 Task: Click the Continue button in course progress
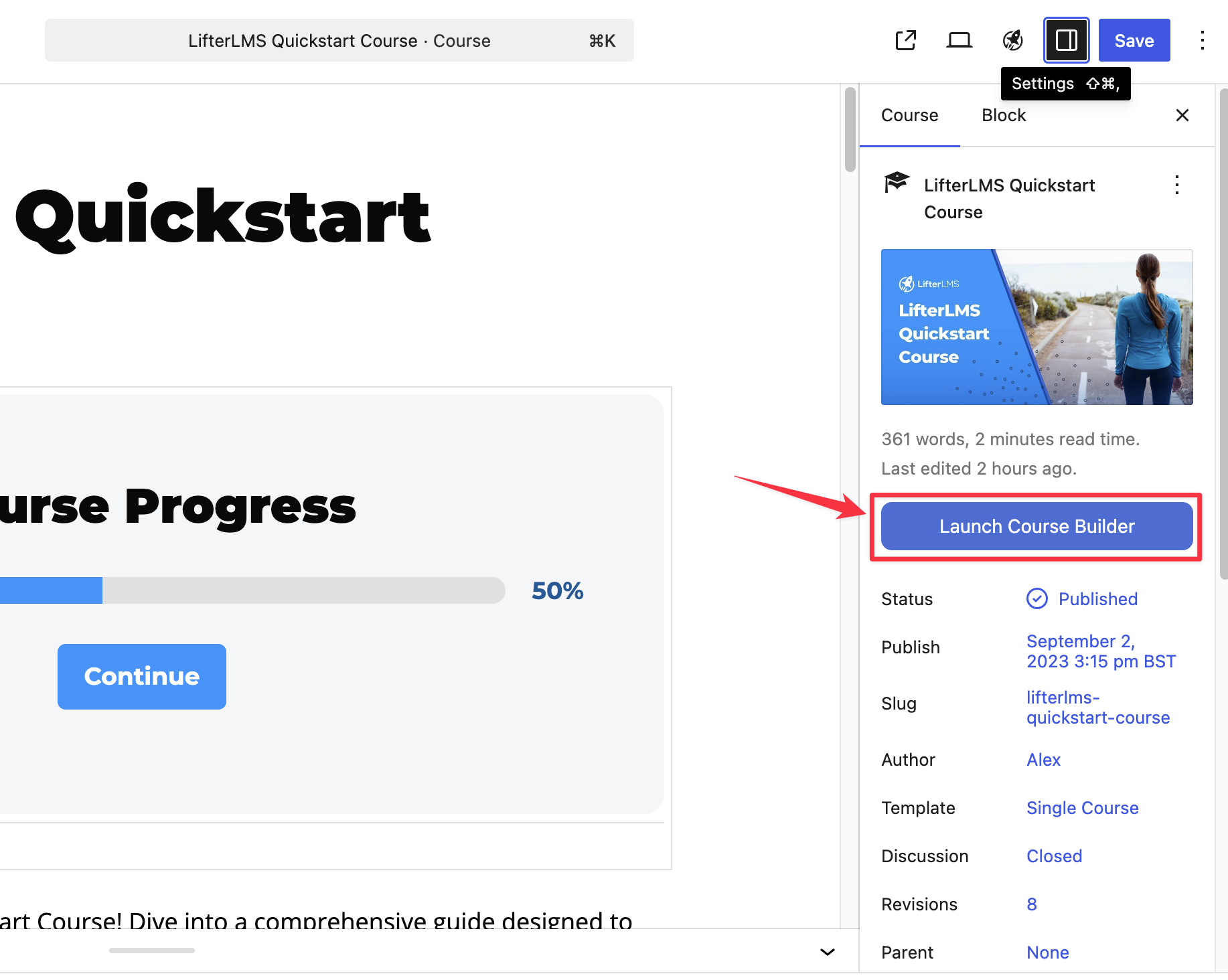pos(142,677)
